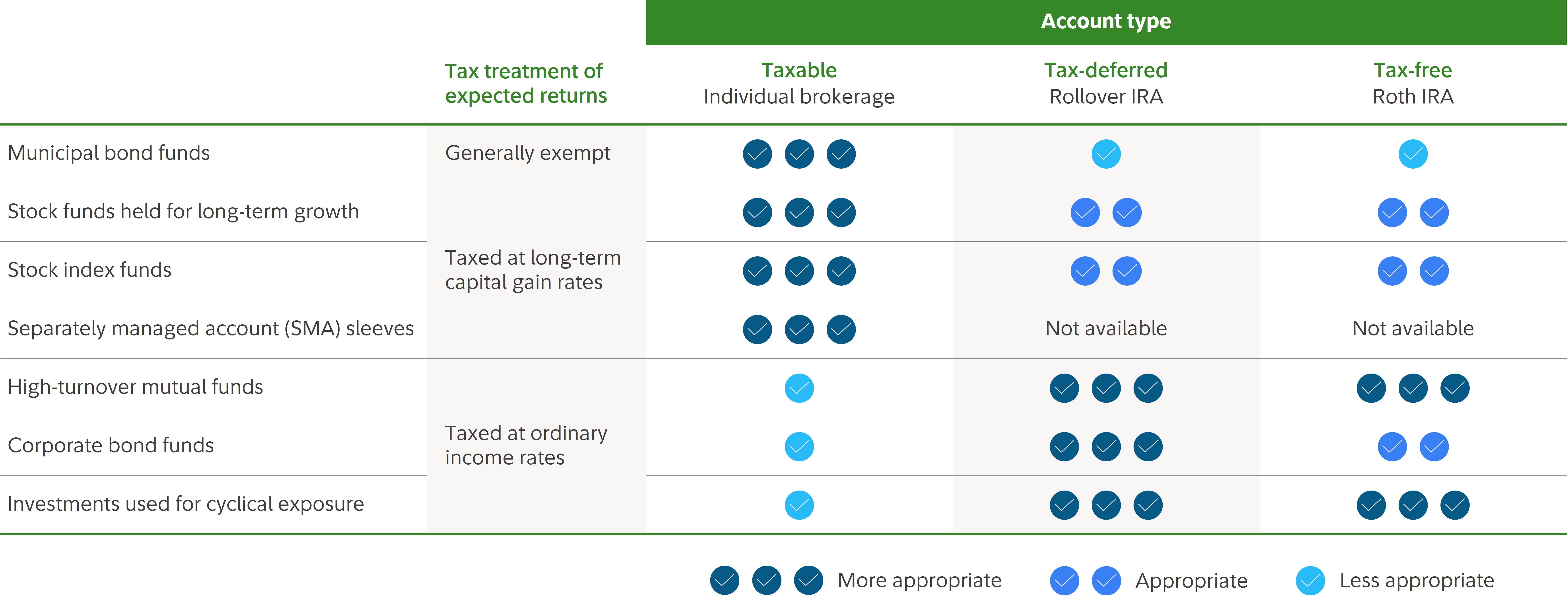The height and width of the screenshot is (606, 1568).
Task: Click the legend's light blue Less appropriate checkmark
Action: (x=1310, y=581)
